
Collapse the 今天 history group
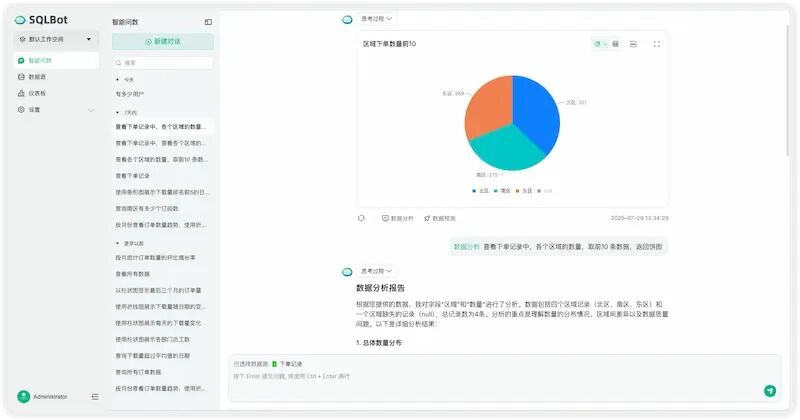[x=117, y=80]
